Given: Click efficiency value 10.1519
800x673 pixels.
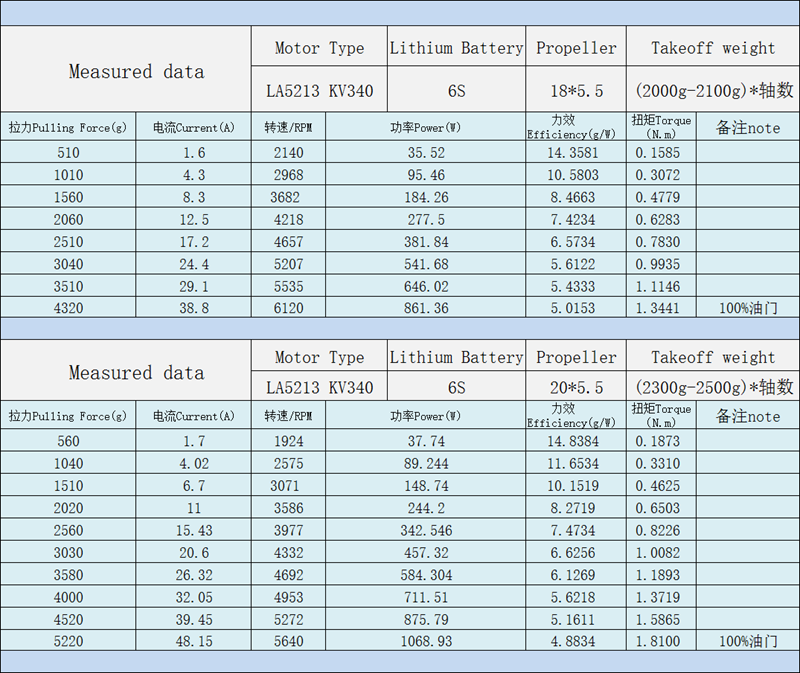Looking at the screenshot, I should pyautogui.click(x=576, y=485).
